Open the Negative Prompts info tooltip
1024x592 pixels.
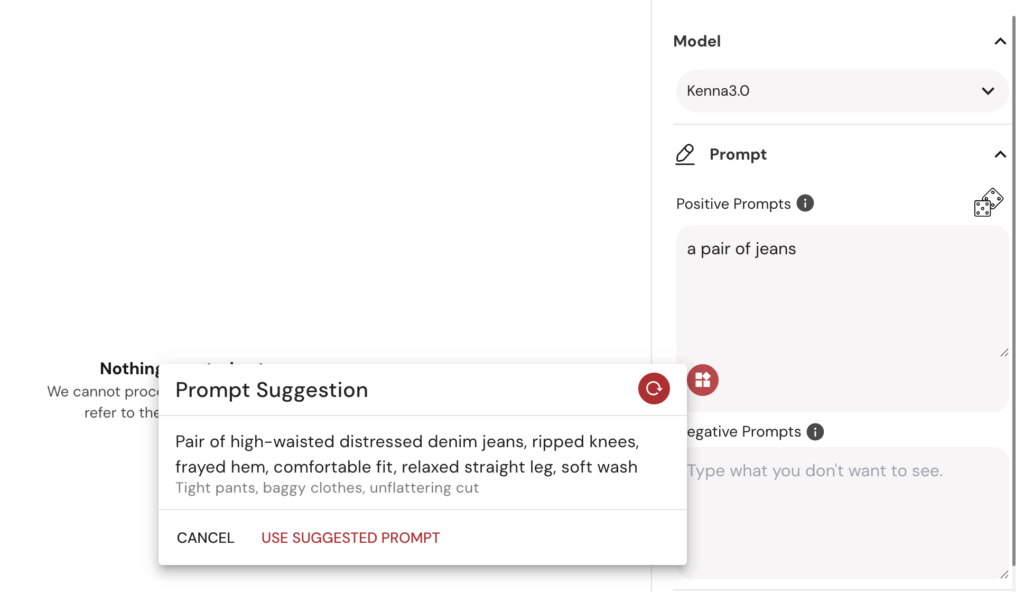coord(815,432)
